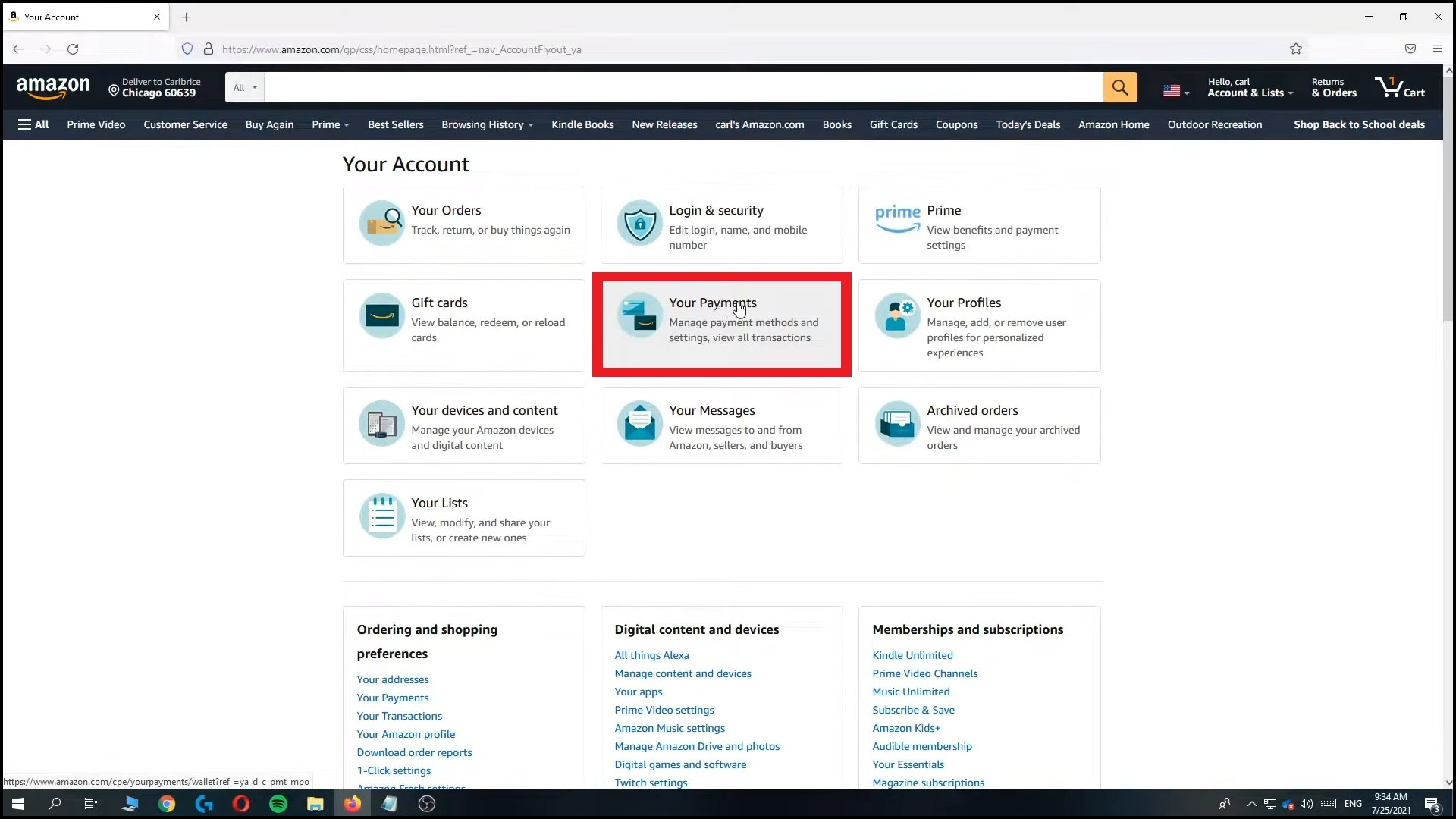Viewport: 1456px width, 819px height.
Task: Click the browser reload button
Action: click(73, 49)
